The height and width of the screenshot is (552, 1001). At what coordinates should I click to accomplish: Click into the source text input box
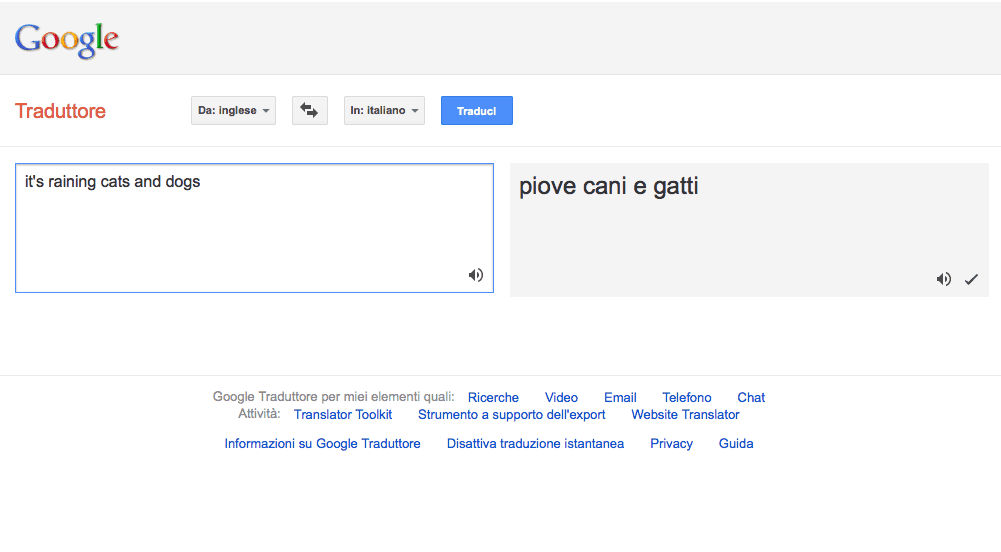tap(254, 228)
